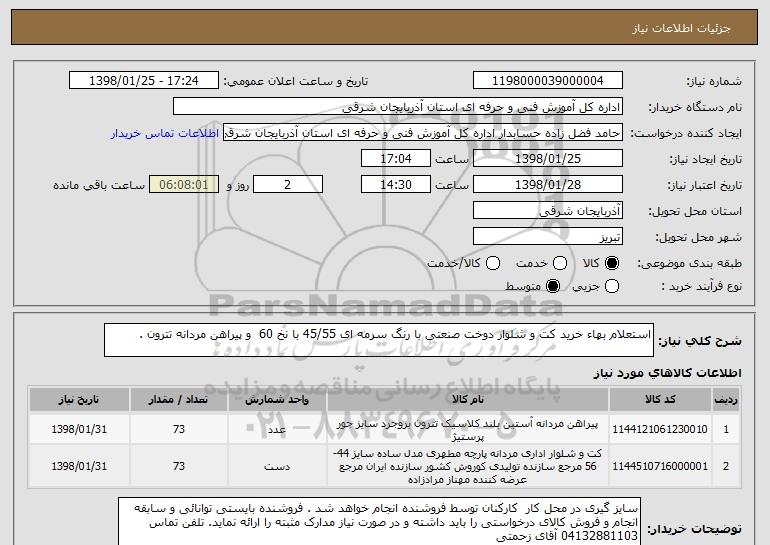Click the general description text box
This screenshot has height=545, width=770.
coord(379,340)
